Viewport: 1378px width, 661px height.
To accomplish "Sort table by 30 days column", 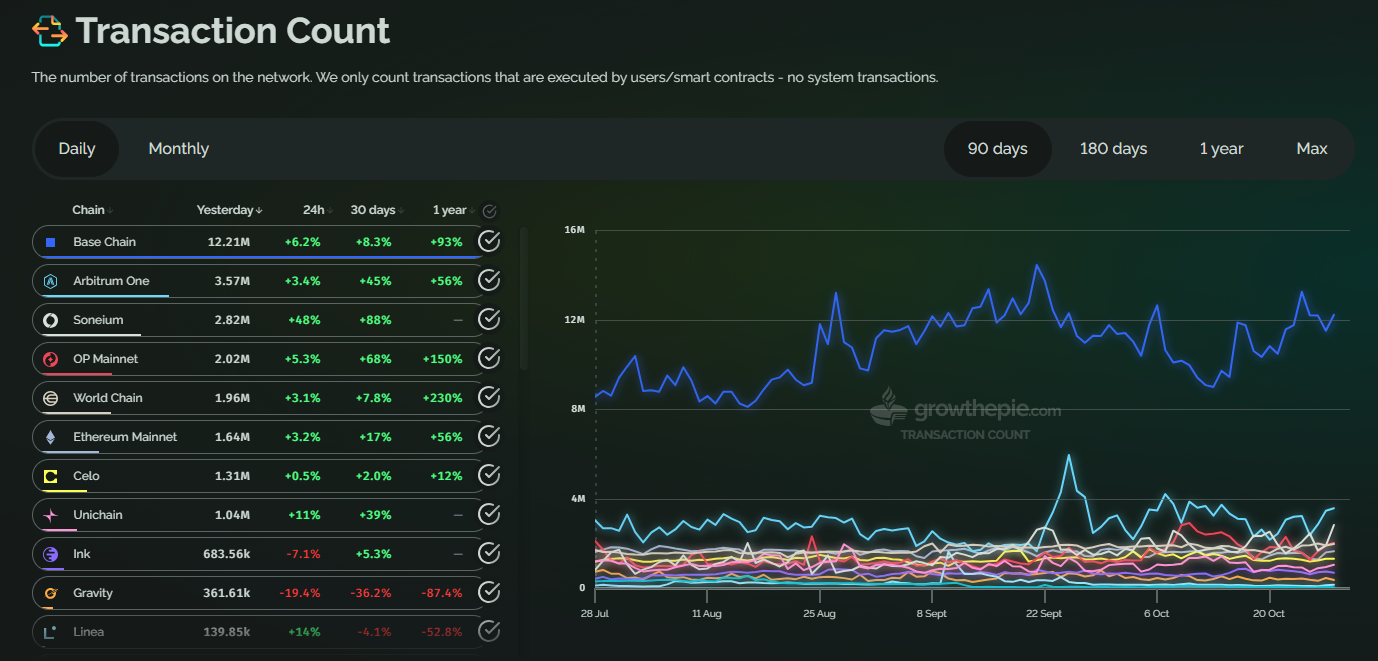I will point(376,210).
